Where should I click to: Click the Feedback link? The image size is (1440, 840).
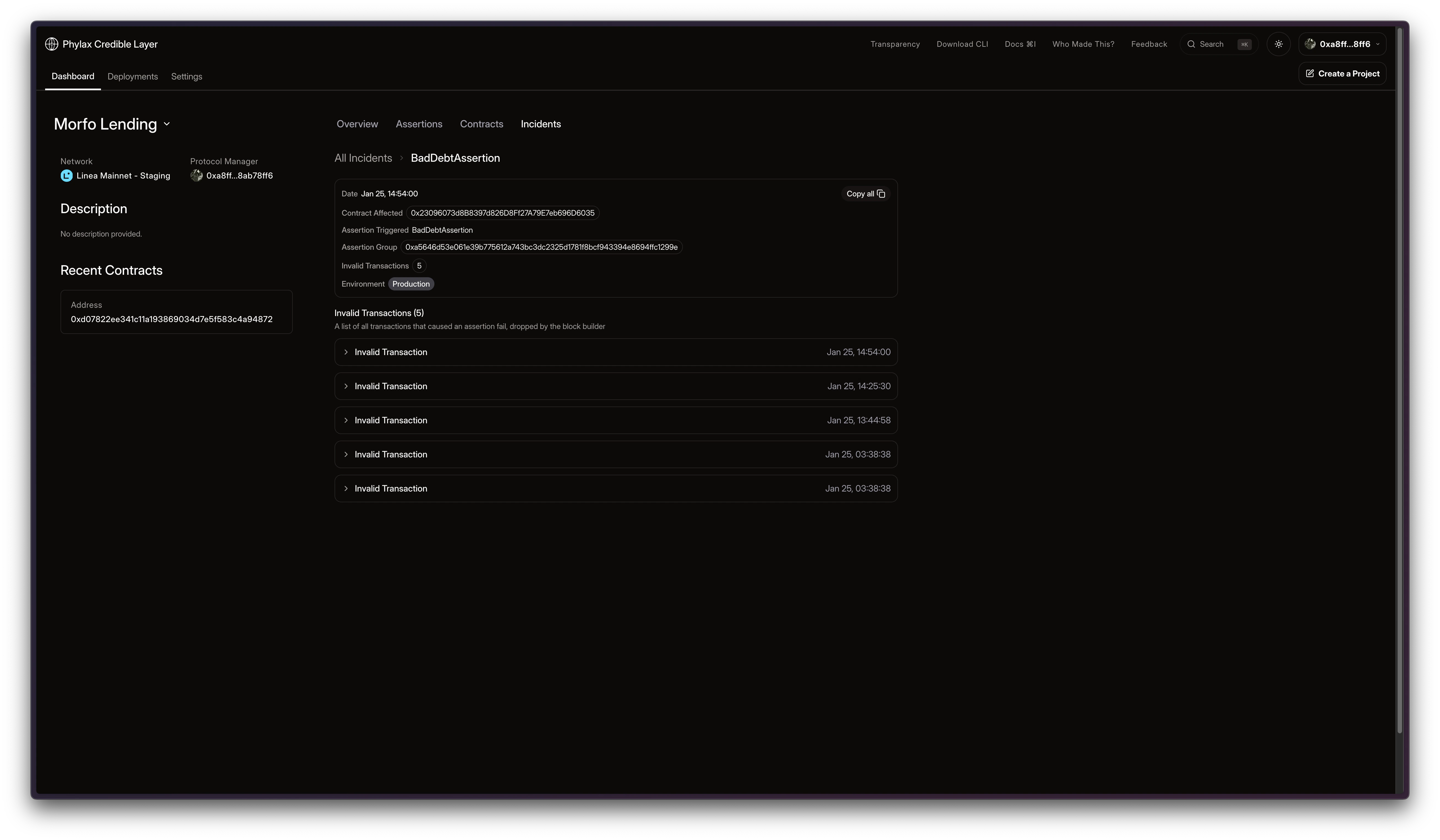tap(1149, 44)
